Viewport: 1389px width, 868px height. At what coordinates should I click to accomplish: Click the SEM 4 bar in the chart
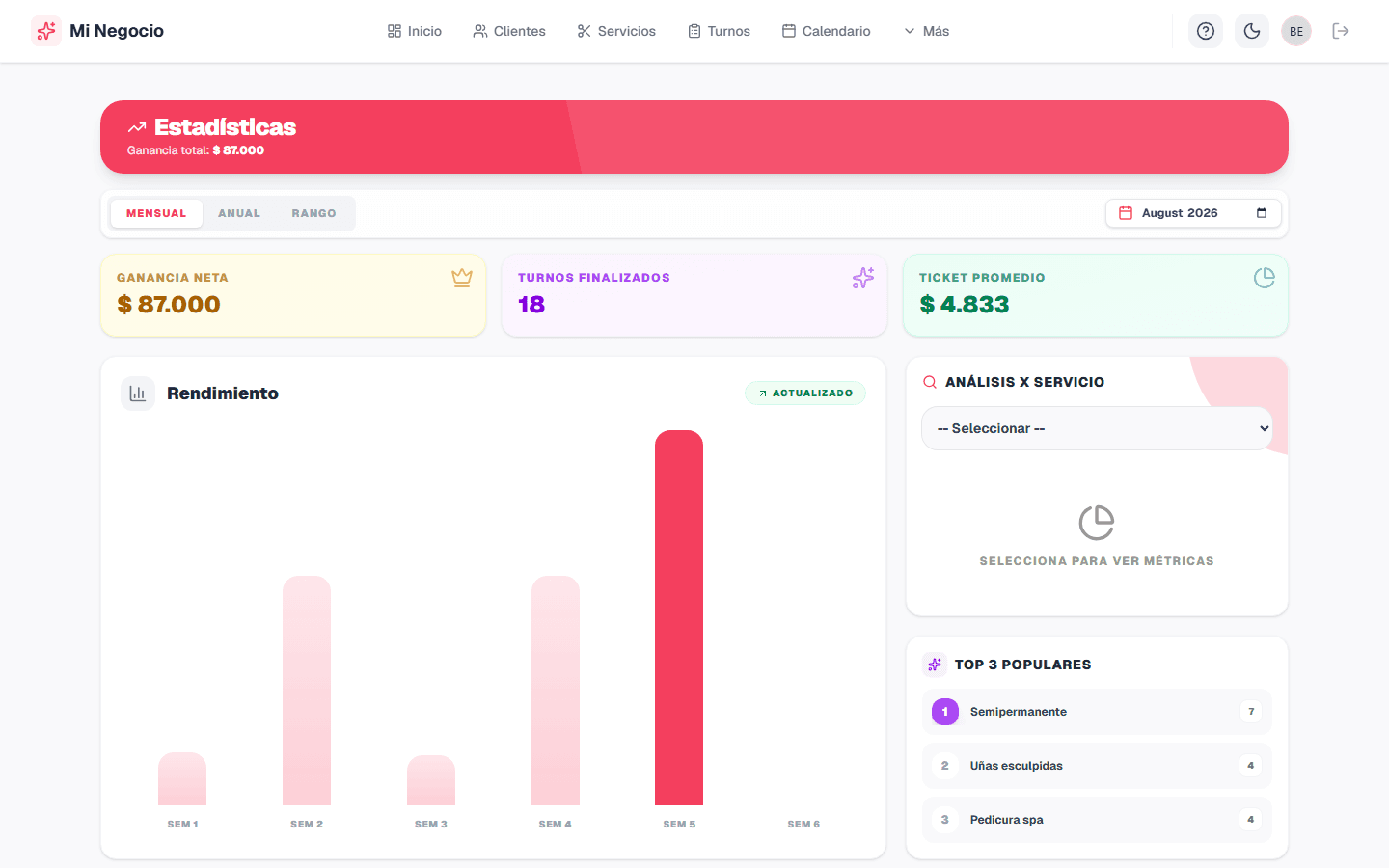point(556,691)
